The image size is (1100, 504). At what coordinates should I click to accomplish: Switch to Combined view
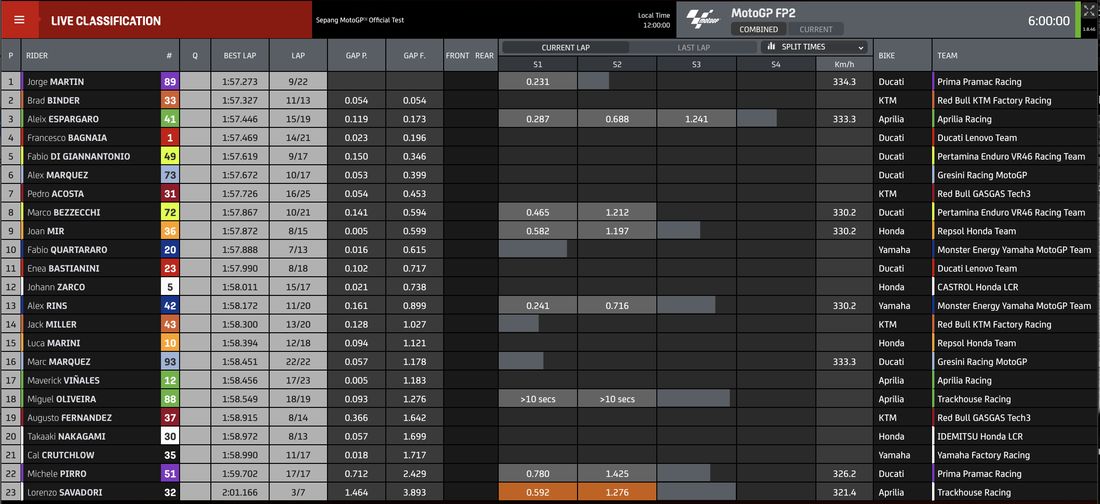(x=758, y=29)
